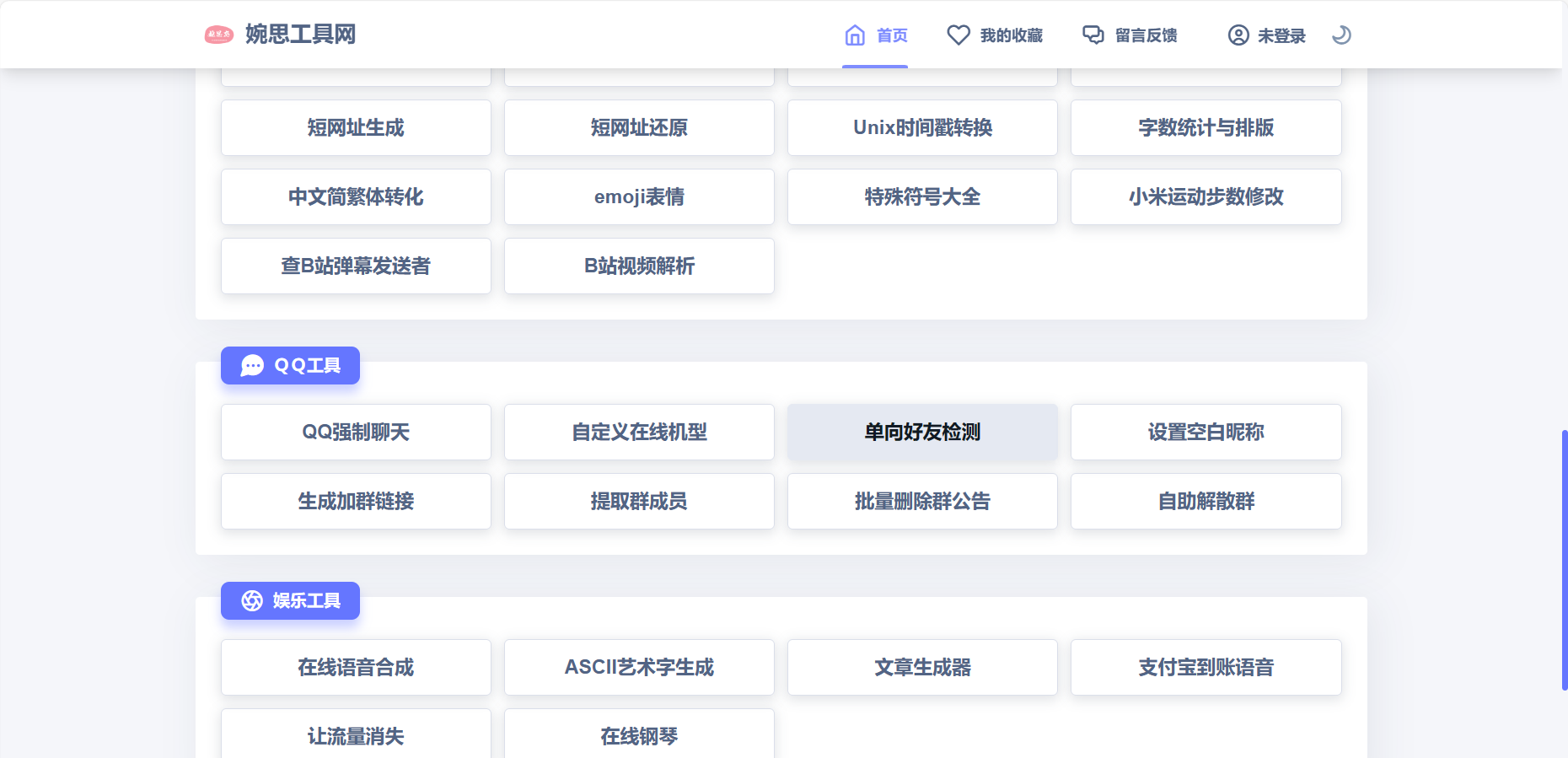The width and height of the screenshot is (1568, 758).
Task: Click the chat icon in QQ工具 header
Action: click(x=252, y=365)
